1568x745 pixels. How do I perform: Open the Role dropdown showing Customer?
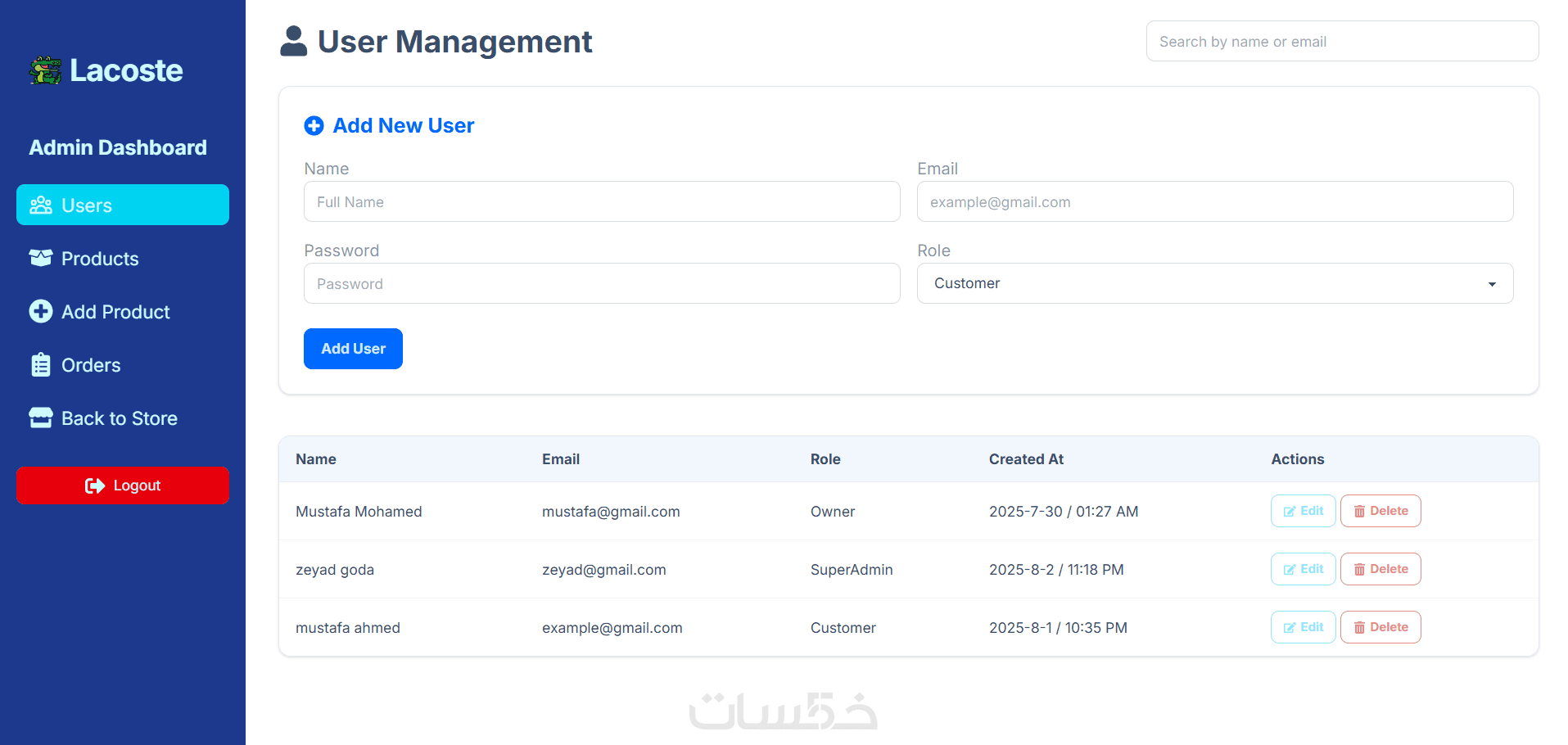pyautogui.click(x=1214, y=283)
